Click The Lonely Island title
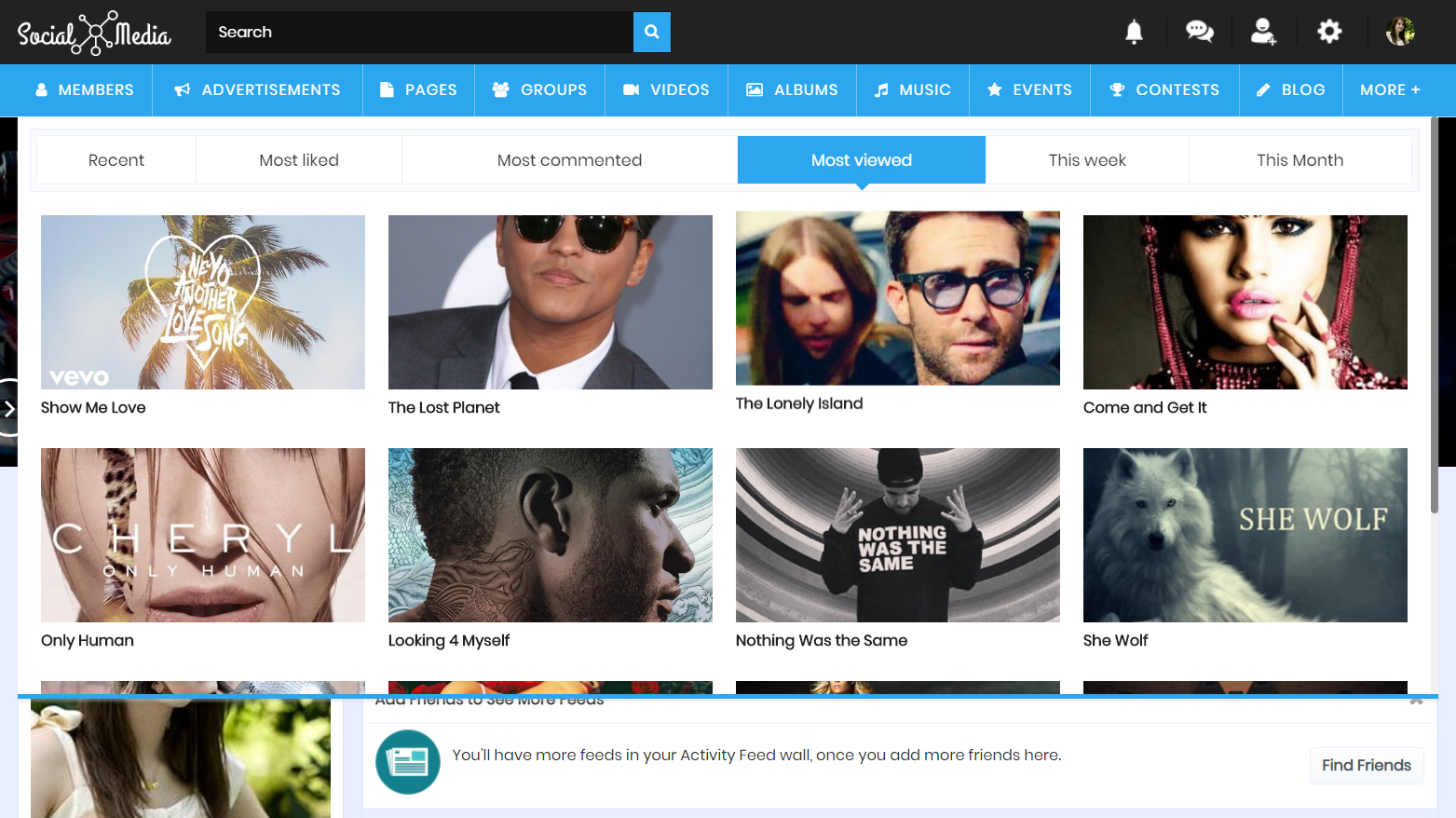 tap(799, 404)
